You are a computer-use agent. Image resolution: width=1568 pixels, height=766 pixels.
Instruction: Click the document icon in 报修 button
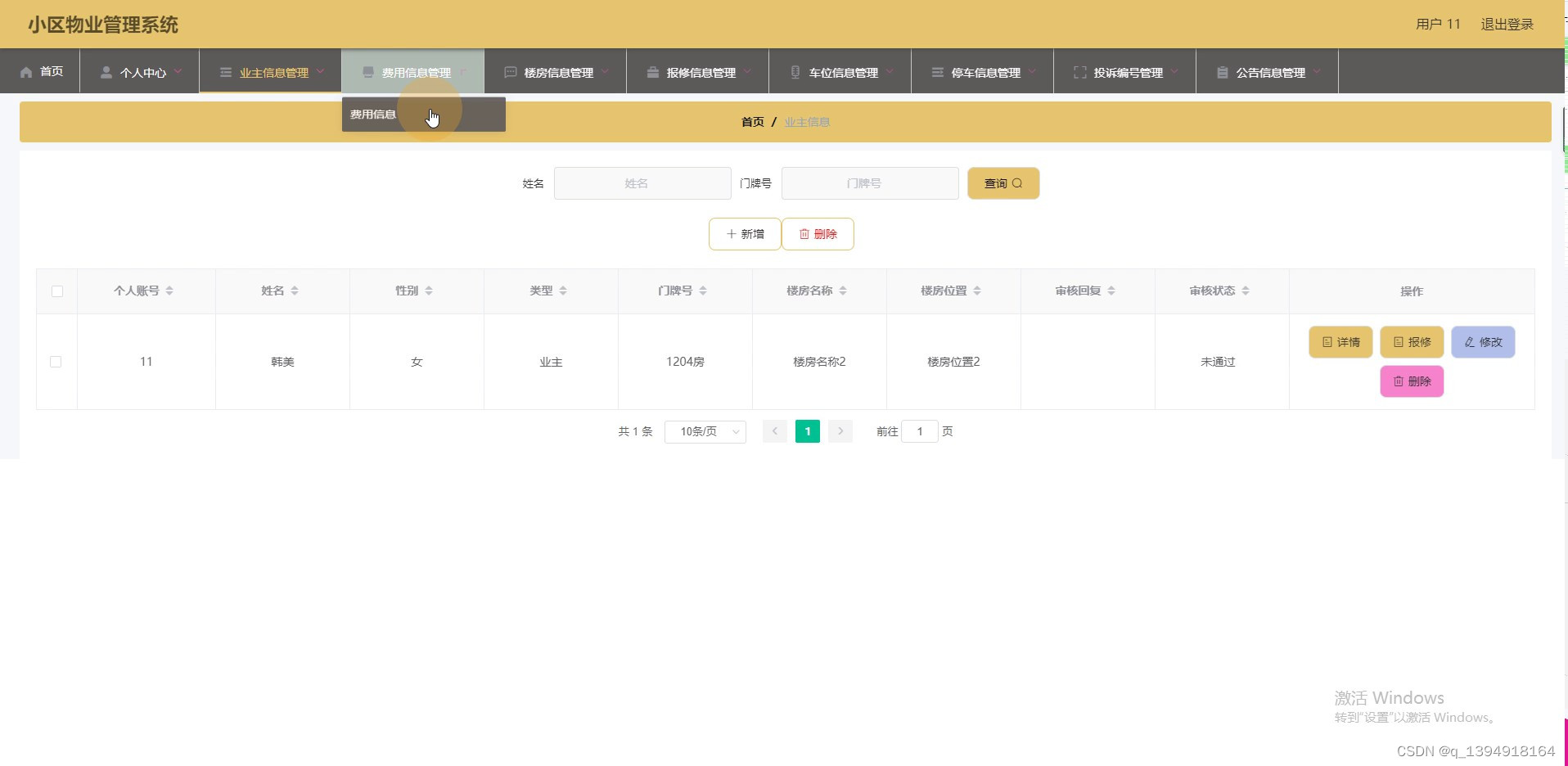tap(1399, 342)
